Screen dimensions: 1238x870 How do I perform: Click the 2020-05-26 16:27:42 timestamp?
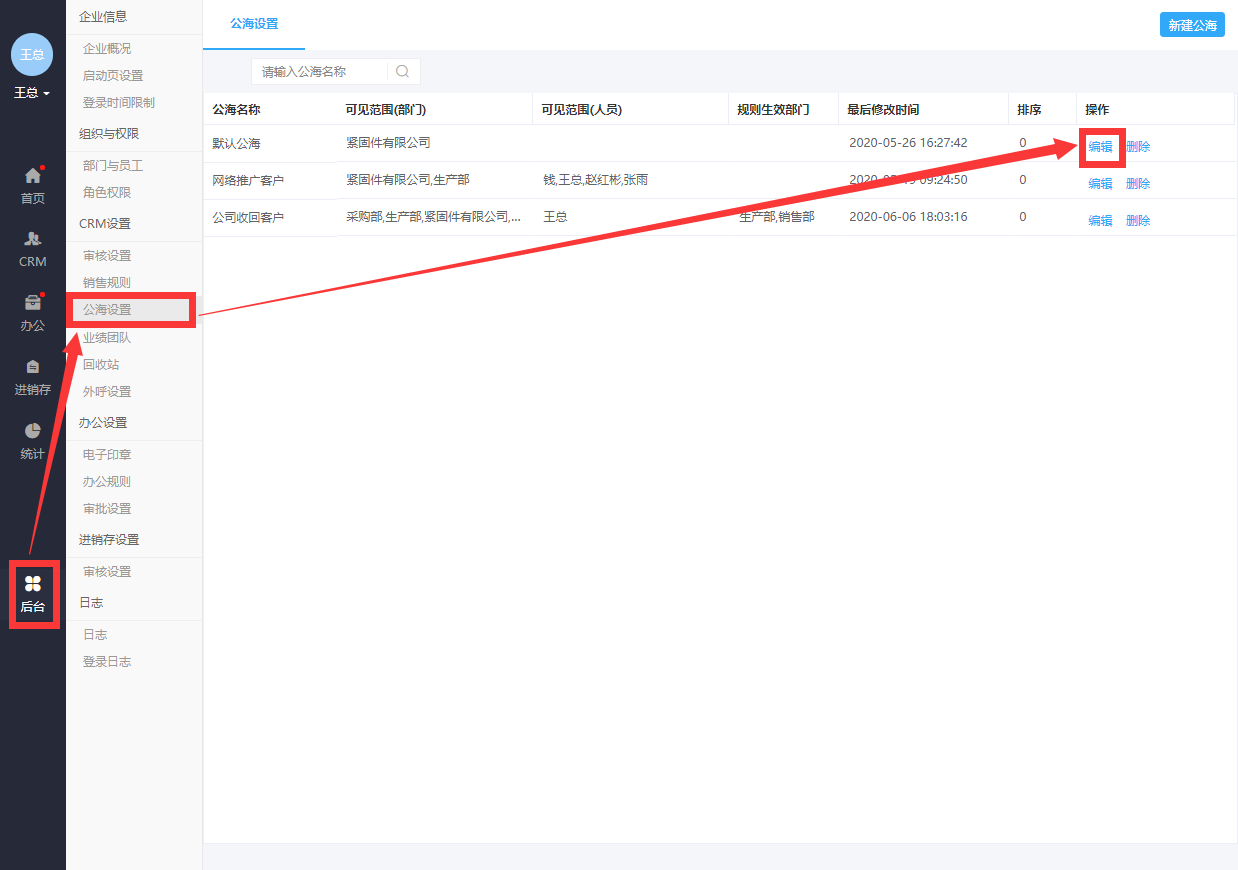tap(908, 143)
